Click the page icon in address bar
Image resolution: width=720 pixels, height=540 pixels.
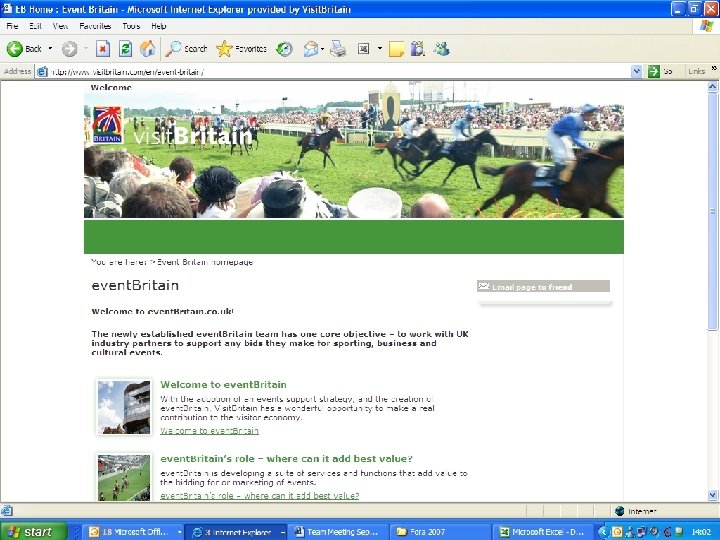click(x=42, y=72)
